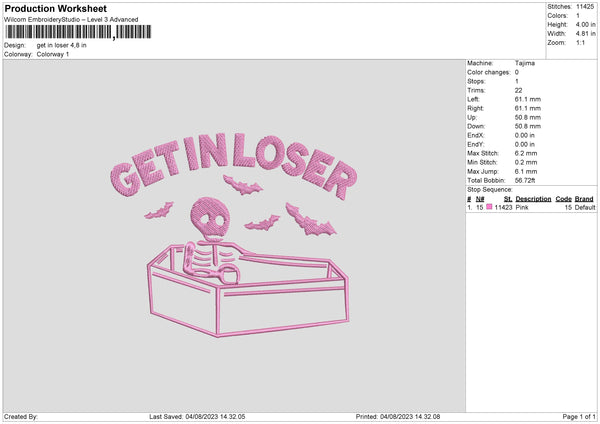Image resolution: width=600 pixels, height=424 pixels.
Task: Click the 'Created By:' footer label
Action: (x=21, y=416)
